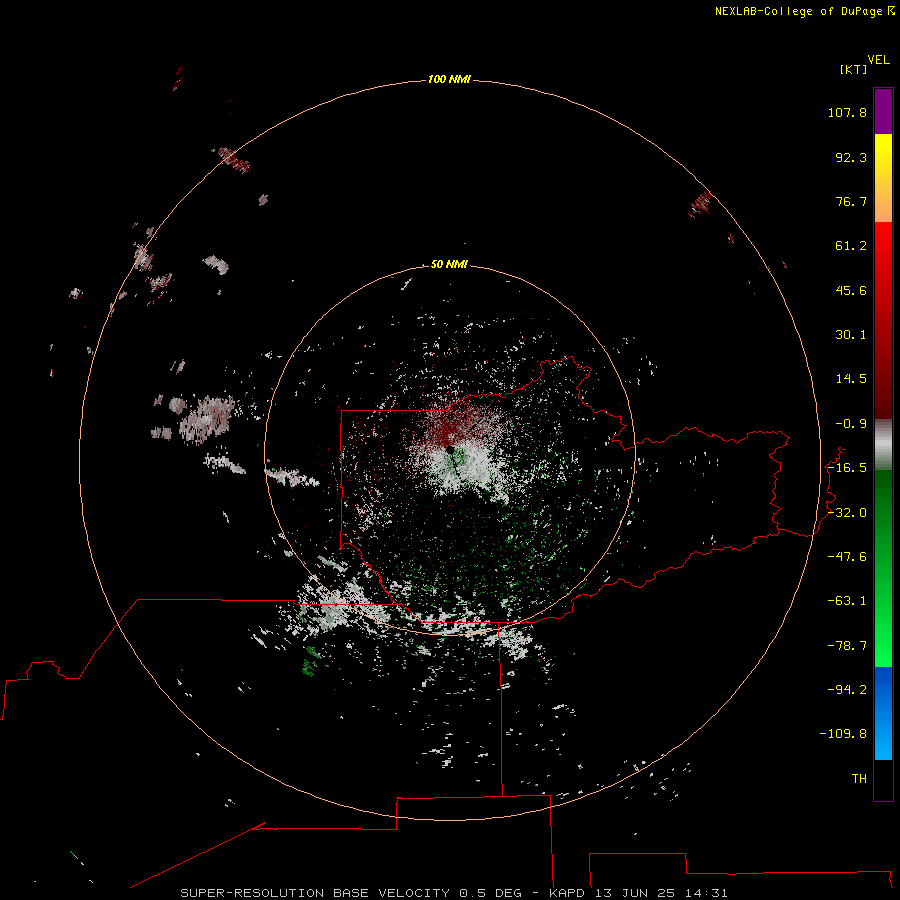Select the -78.7 legend value
This screenshot has width=900, height=900.
(847, 646)
